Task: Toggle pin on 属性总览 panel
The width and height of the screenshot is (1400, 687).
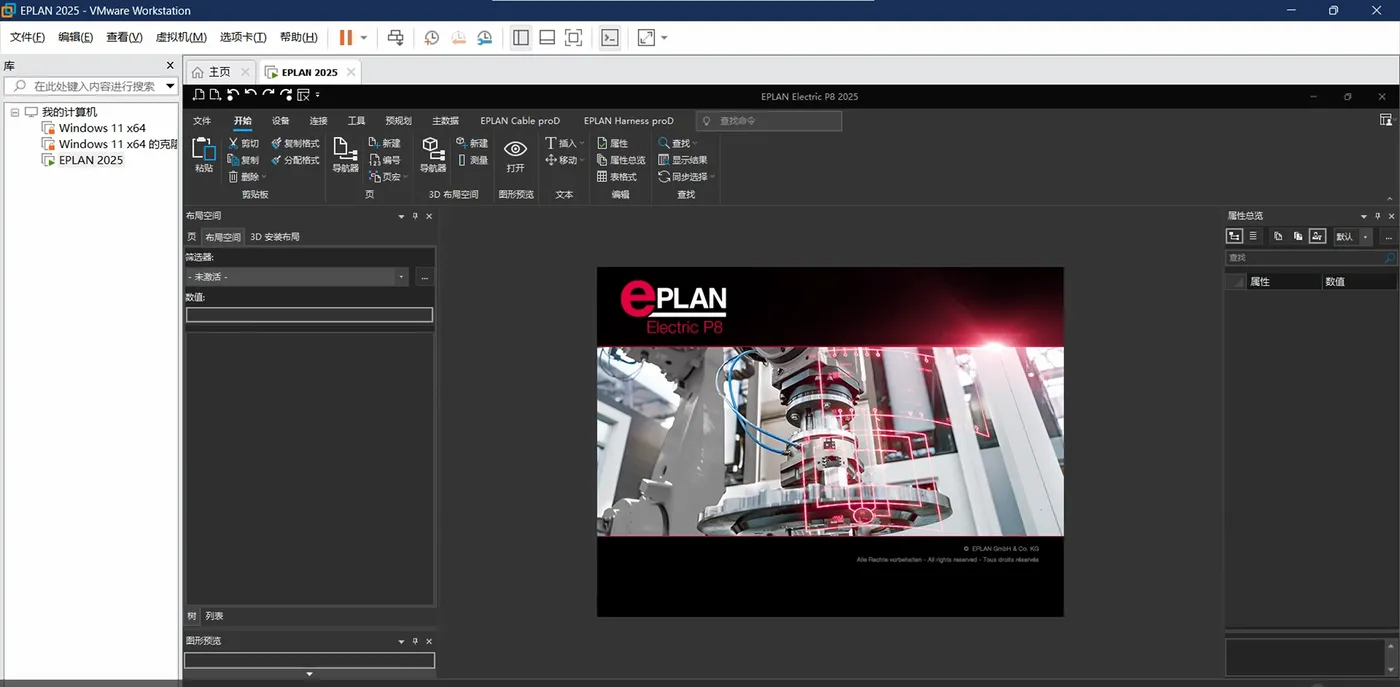Action: pyautogui.click(x=1377, y=216)
